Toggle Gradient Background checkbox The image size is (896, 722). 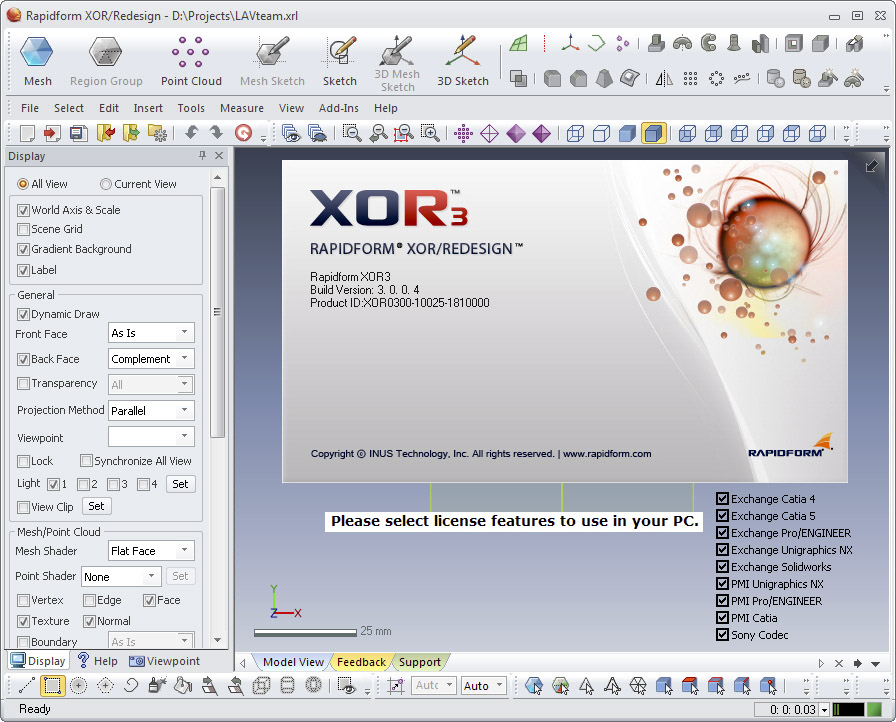point(23,250)
